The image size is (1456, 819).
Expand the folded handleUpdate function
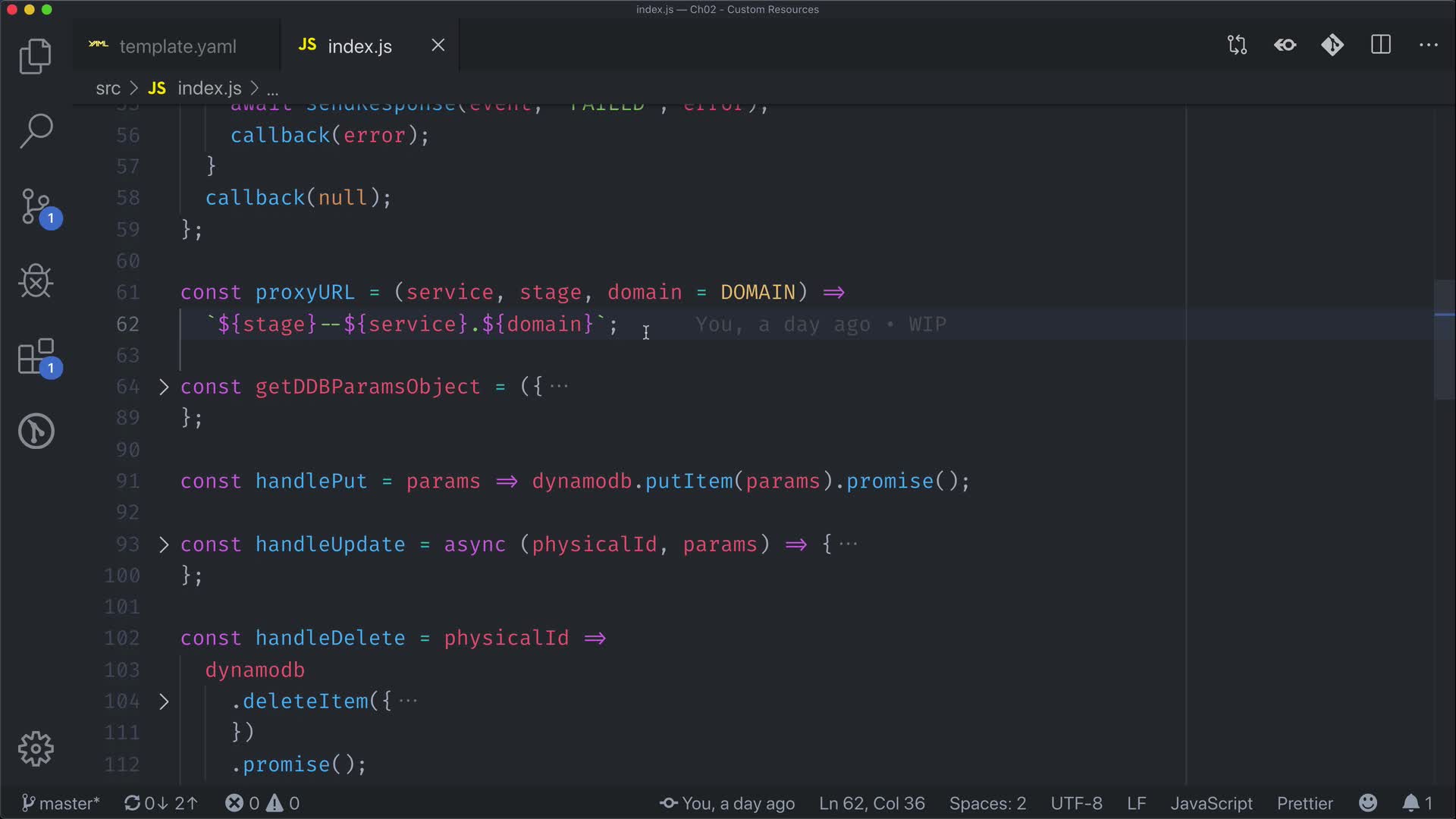pos(164,544)
